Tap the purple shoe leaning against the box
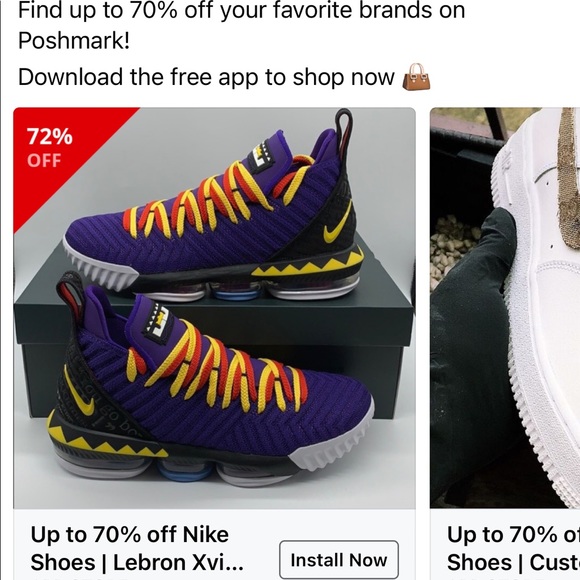This screenshot has width=580, height=580. (x=209, y=381)
